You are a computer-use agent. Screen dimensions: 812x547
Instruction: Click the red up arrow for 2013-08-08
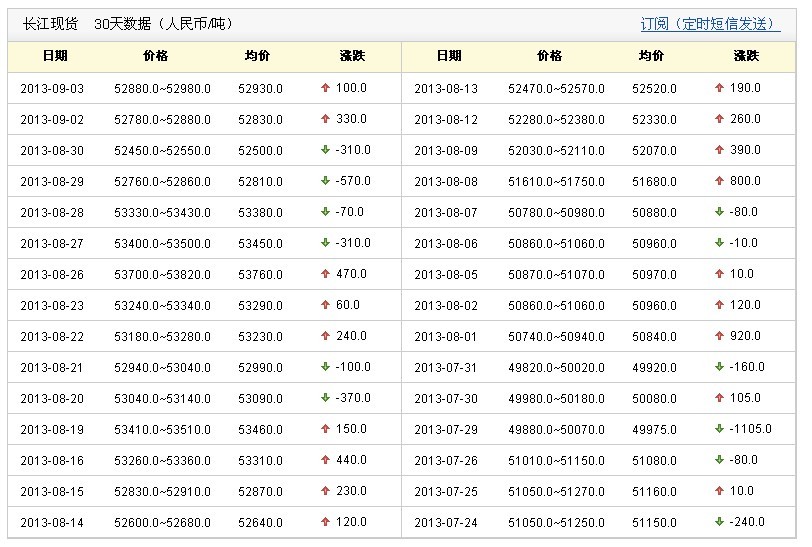pos(719,181)
